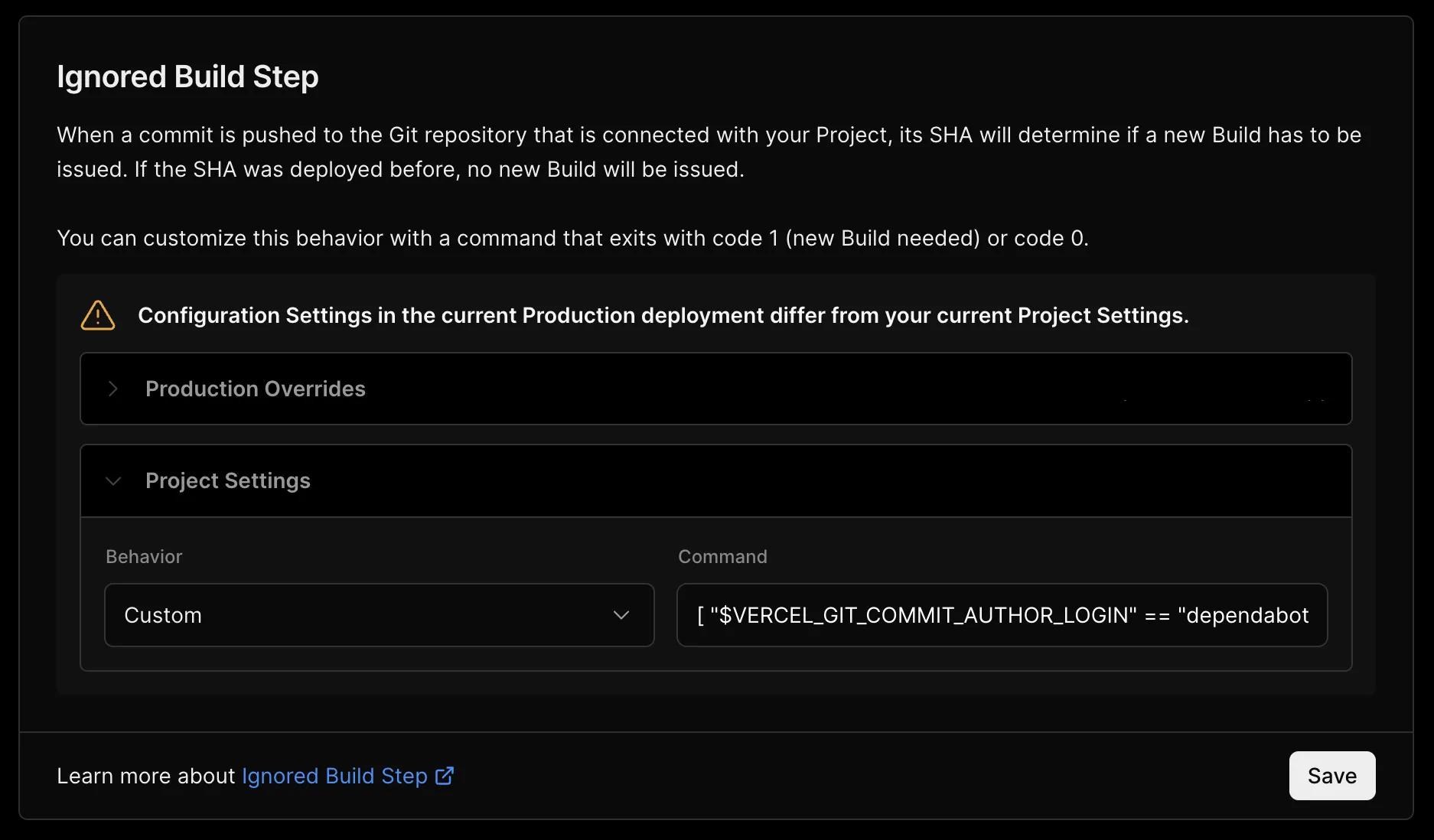Click the Project Settings down chevron icon
This screenshot has height=840, width=1434.
(x=113, y=481)
